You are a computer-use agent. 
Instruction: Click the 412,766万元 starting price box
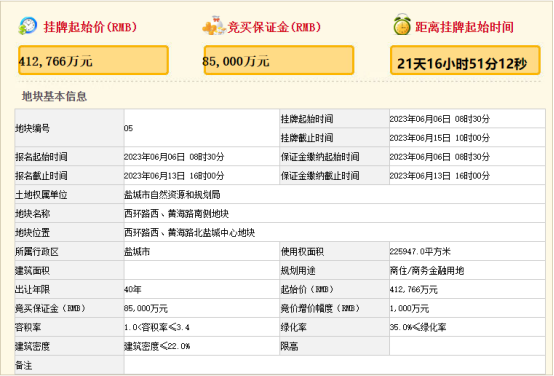(x=93, y=60)
